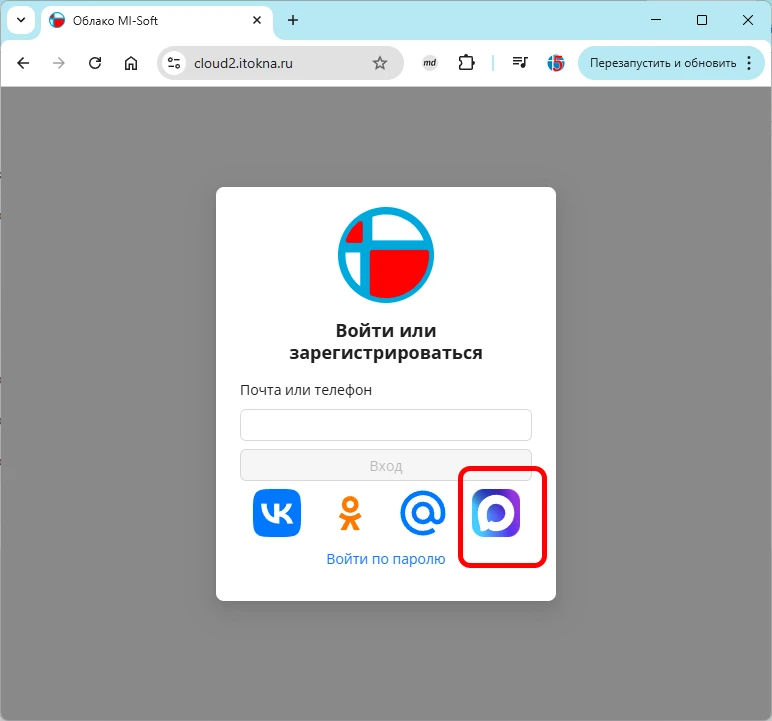
Task: Click the MI-Soft round logo
Action: point(386,255)
